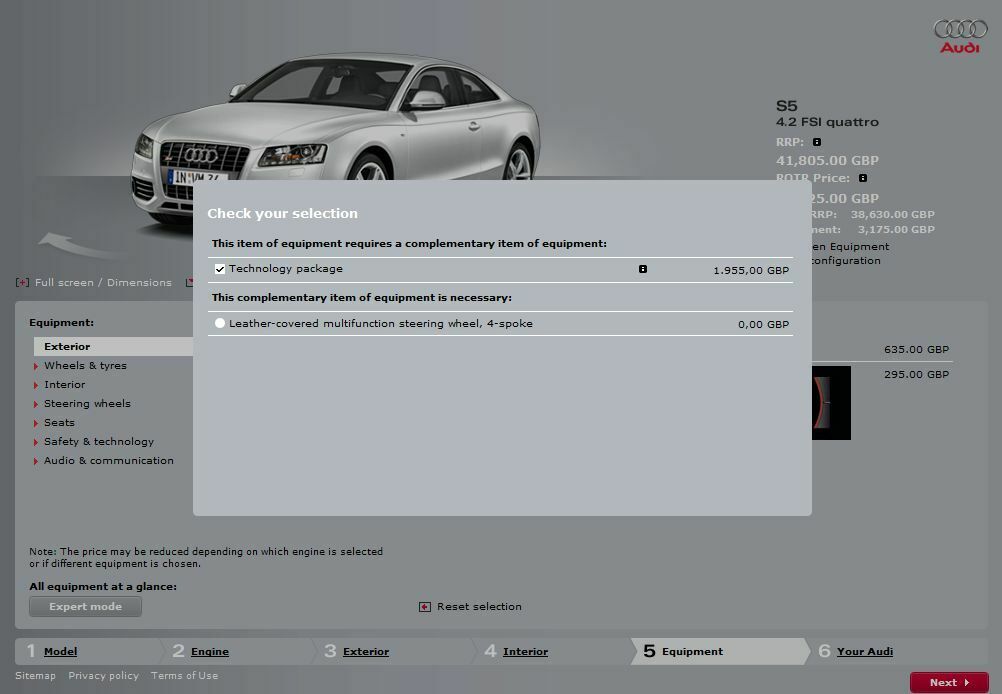Uncheck the Technology package checkbox
The image size is (1002, 694).
click(220, 269)
